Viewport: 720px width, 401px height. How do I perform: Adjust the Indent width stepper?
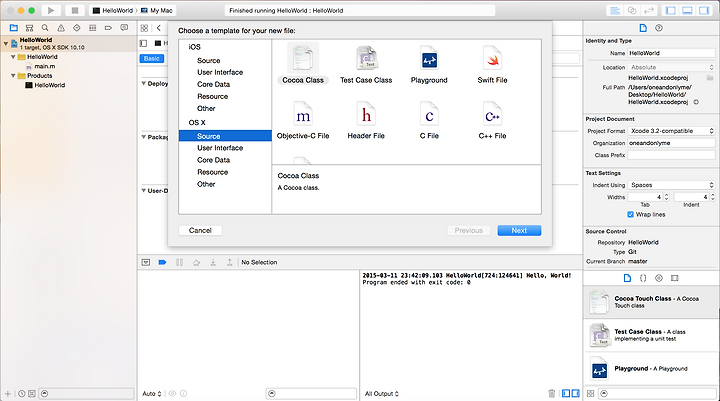713,197
